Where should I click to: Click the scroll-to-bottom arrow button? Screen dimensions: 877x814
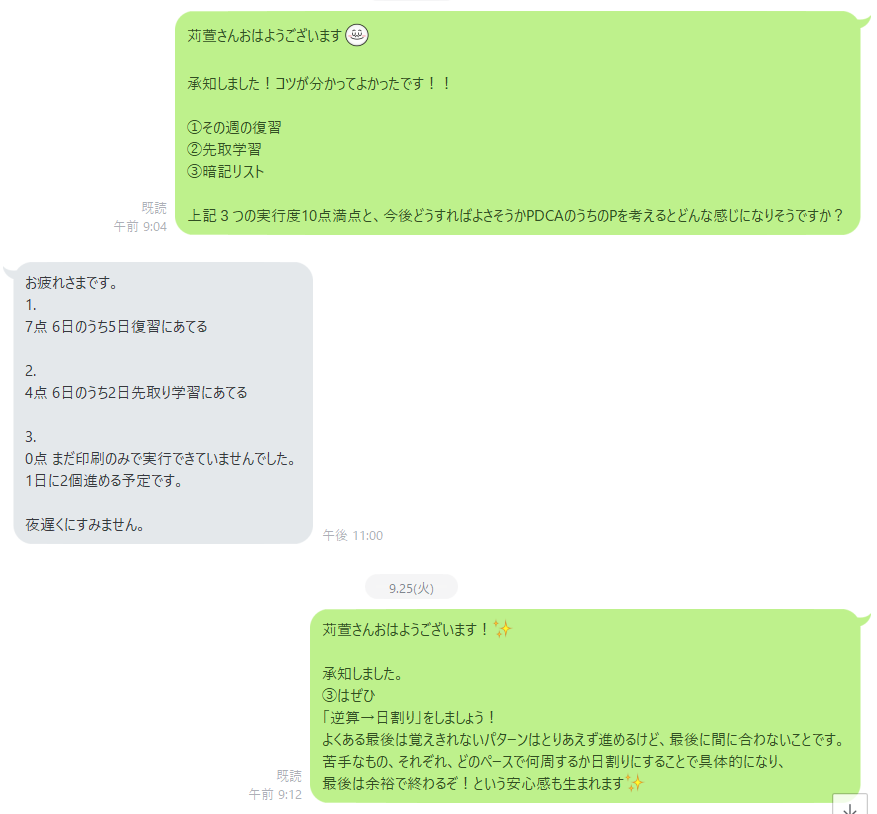coord(850,806)
